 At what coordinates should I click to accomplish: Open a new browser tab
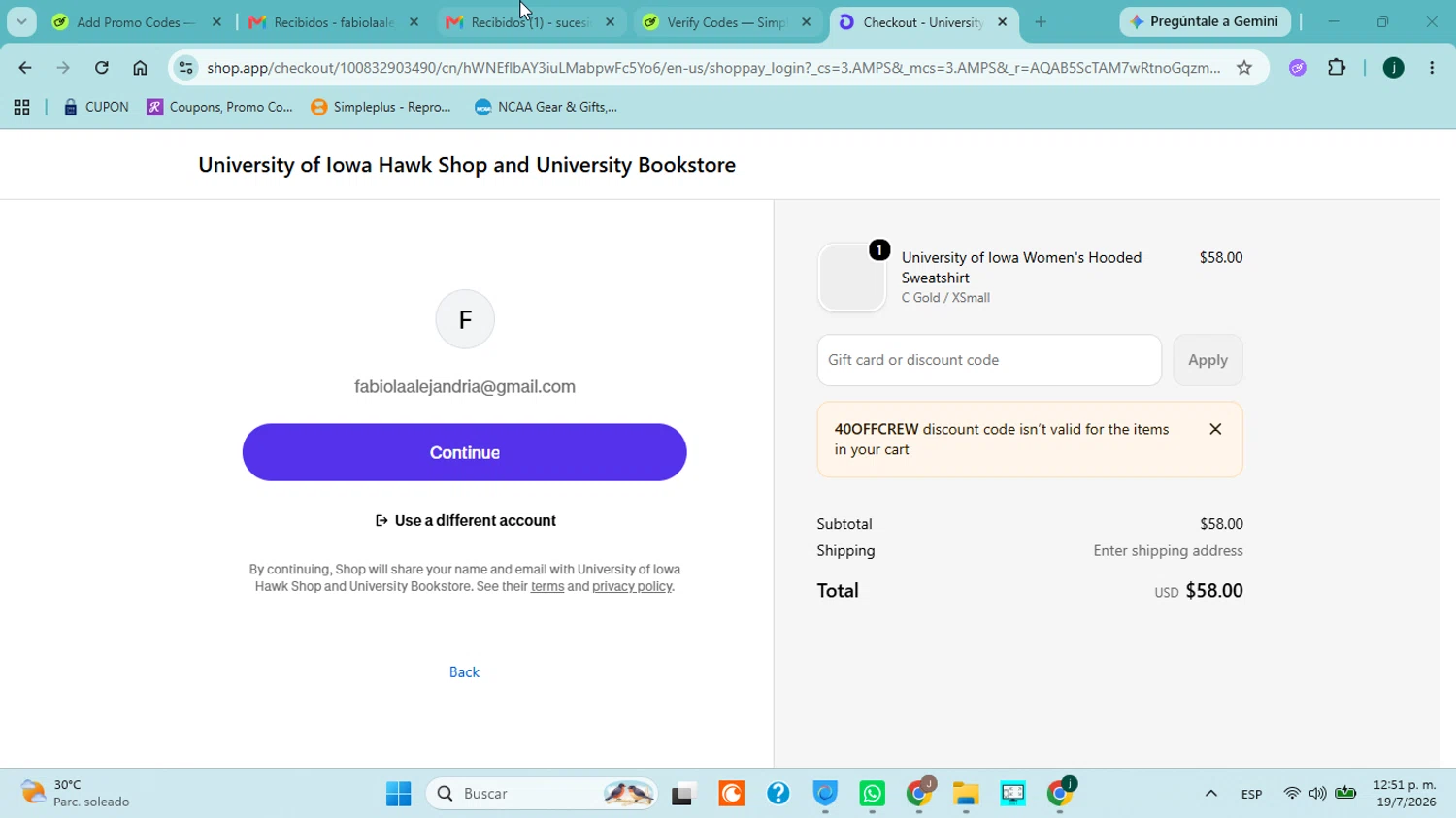[1041, 22]
